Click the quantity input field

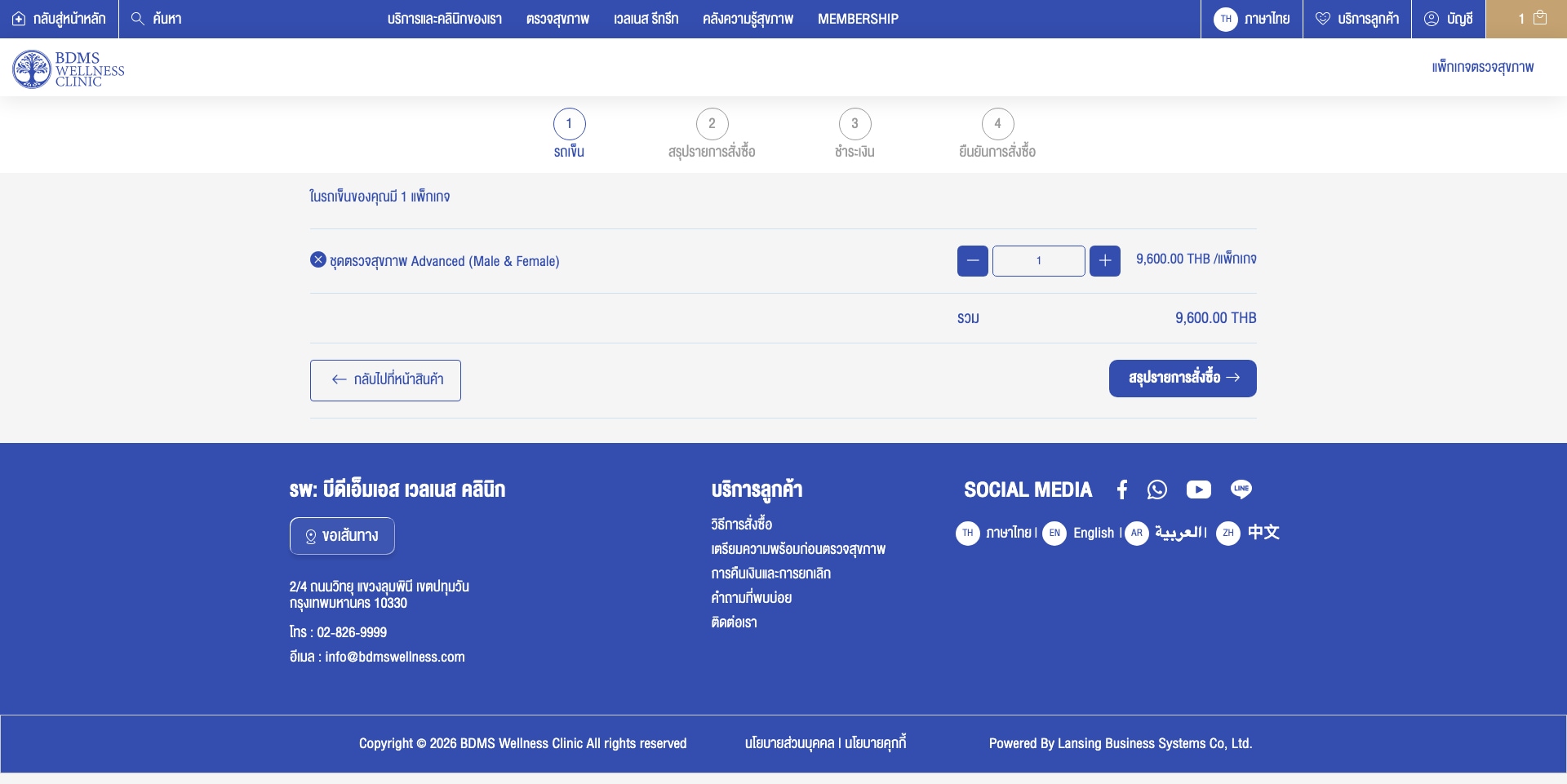pyautogui.click(x=1038, y=261)
